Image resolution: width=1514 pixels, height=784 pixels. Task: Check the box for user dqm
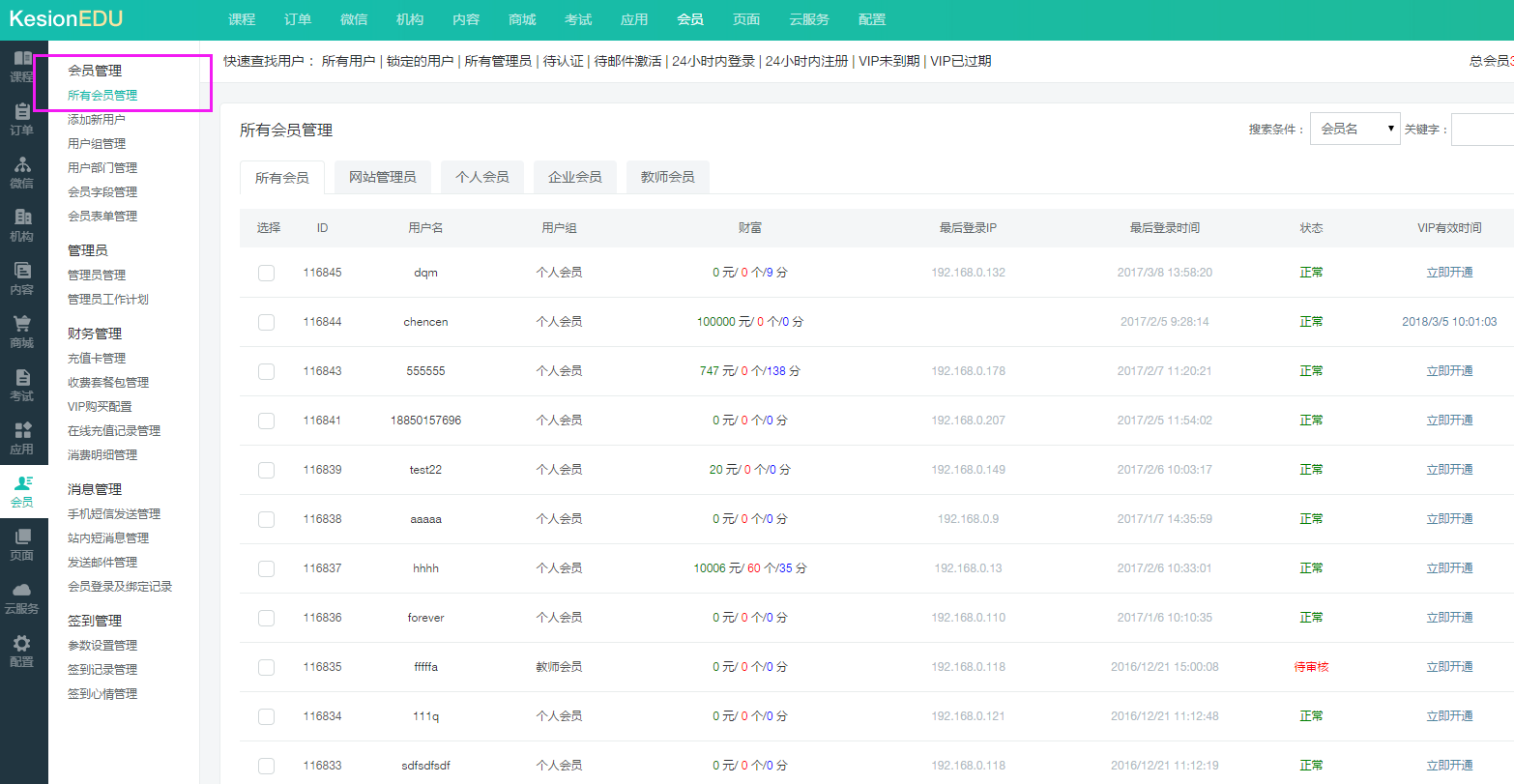[266, 273]
